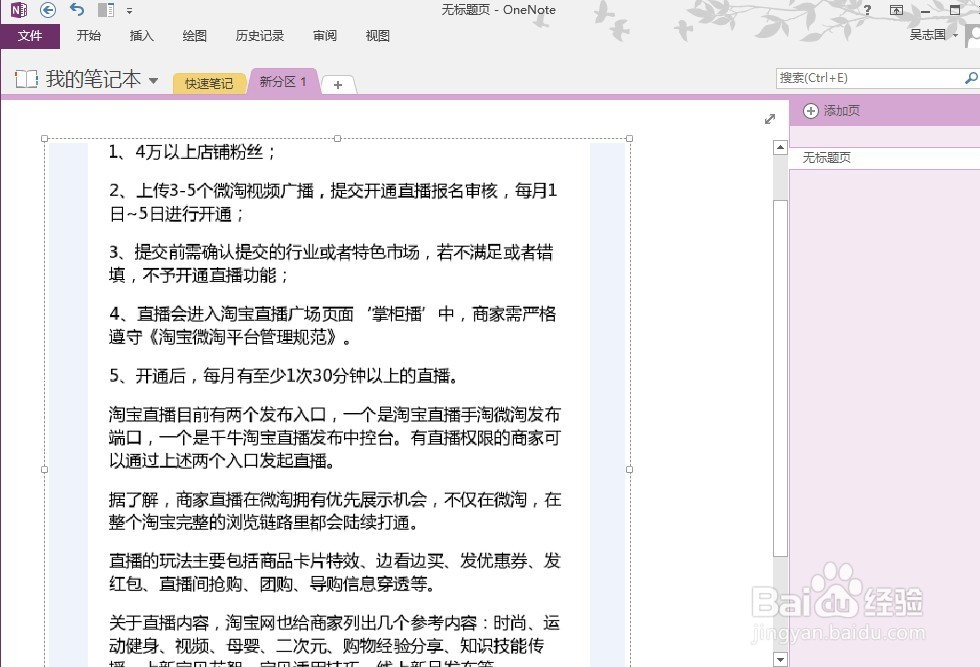This screenshot has height=667, width=980.
Task: Click the Ribbon Display Options icon
Action: 896,9
